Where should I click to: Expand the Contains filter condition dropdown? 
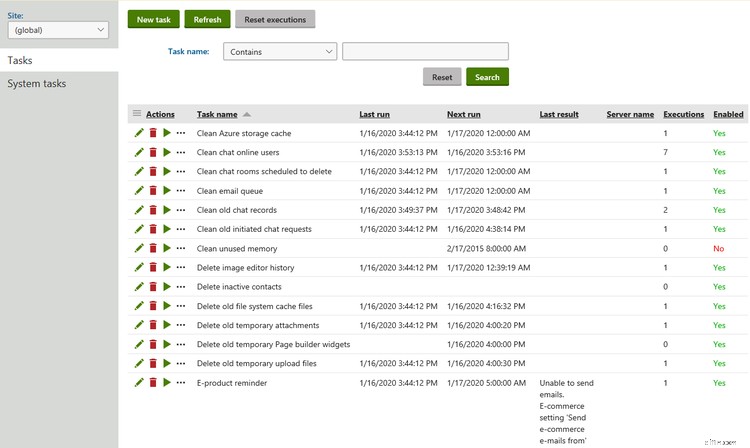point(279,51)
